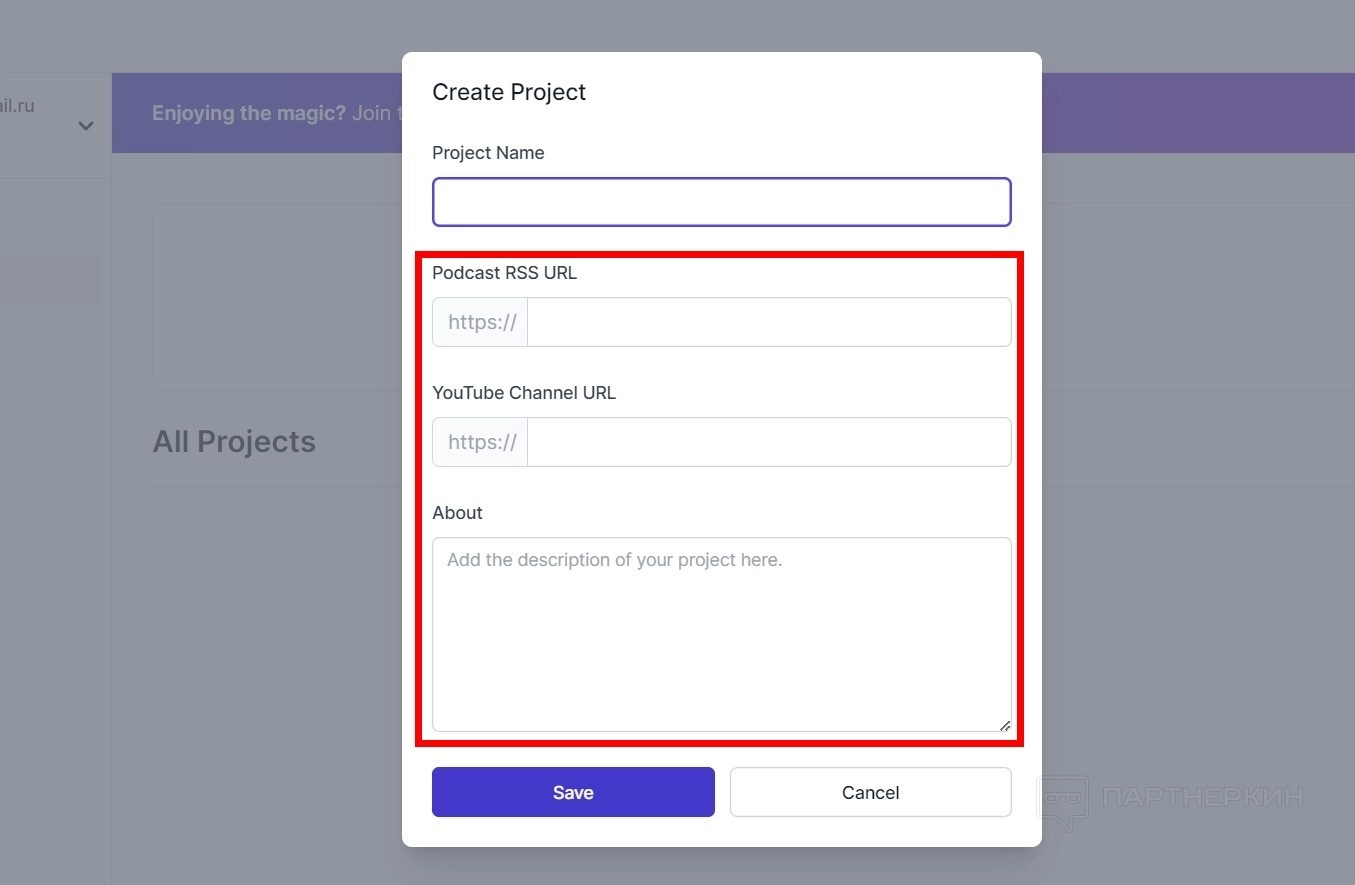Click the YouTube Channel URL input
This screenshot has height=885, width=1355.
[x=768, y=442]
